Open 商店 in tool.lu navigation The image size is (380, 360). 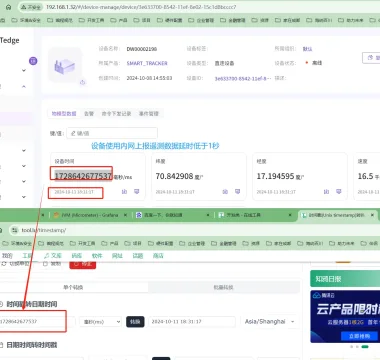(158, 256)
